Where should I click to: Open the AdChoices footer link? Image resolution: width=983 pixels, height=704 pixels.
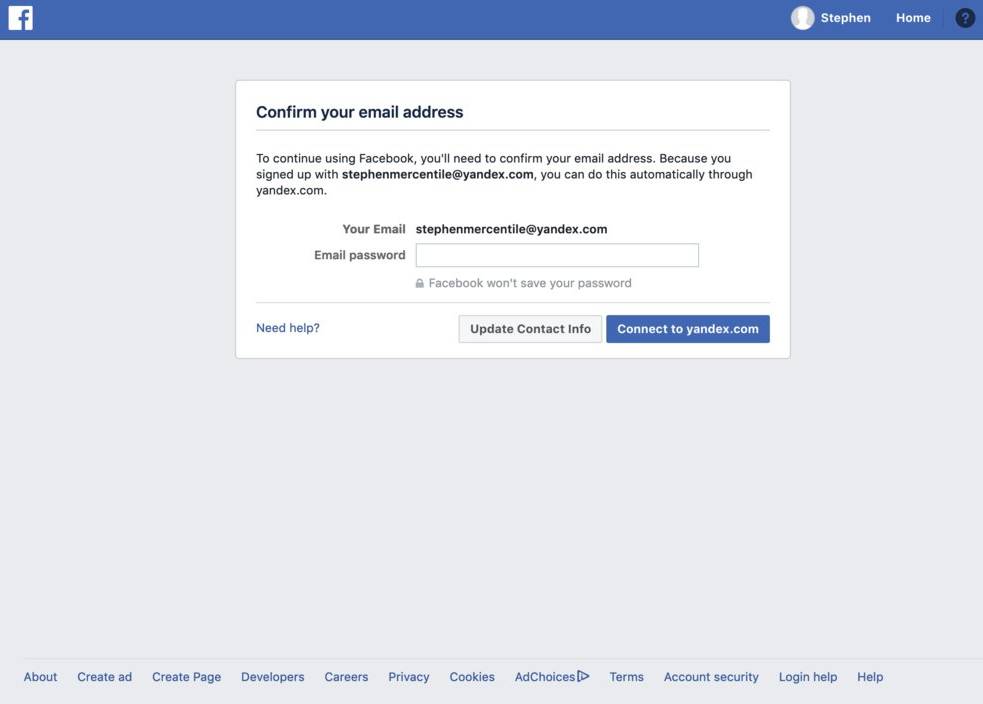point(545,677)
